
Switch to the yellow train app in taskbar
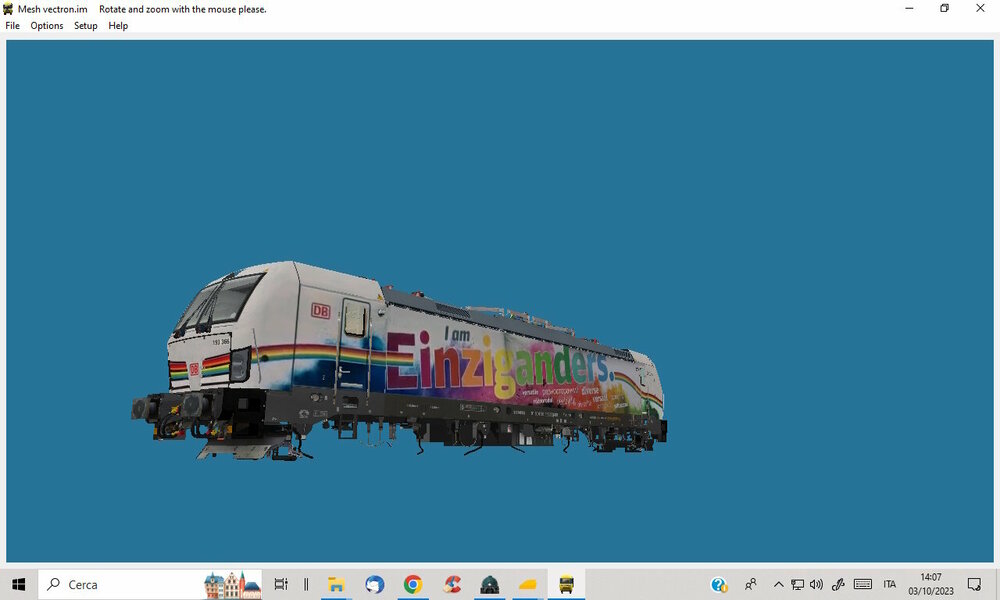click(x=566, y=584)
